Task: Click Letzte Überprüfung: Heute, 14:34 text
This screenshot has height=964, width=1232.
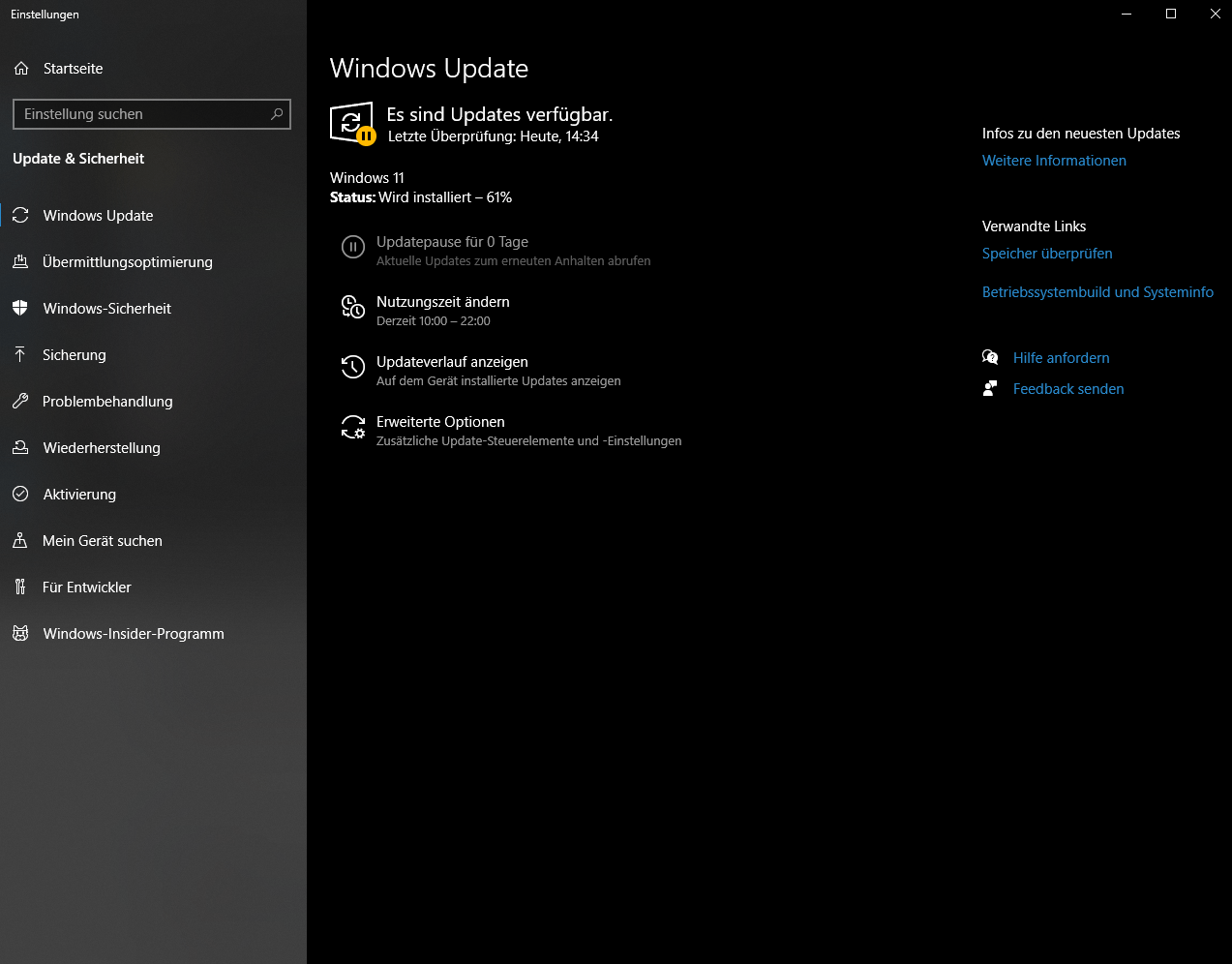Action: (494, 136)
